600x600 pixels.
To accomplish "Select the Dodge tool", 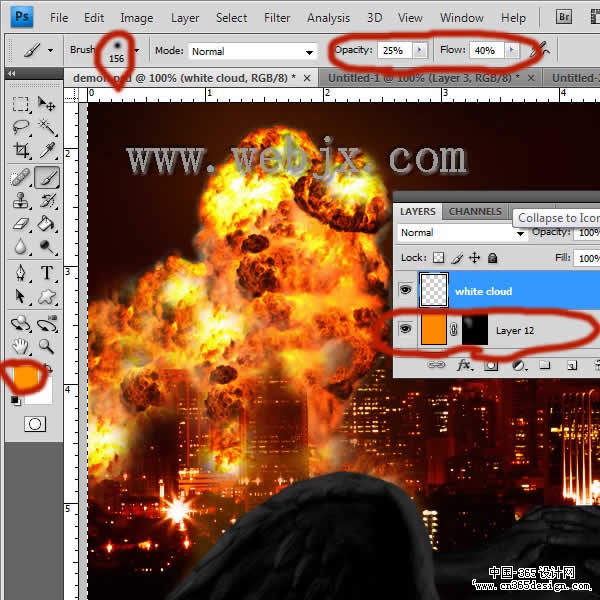I will (47, 246).
